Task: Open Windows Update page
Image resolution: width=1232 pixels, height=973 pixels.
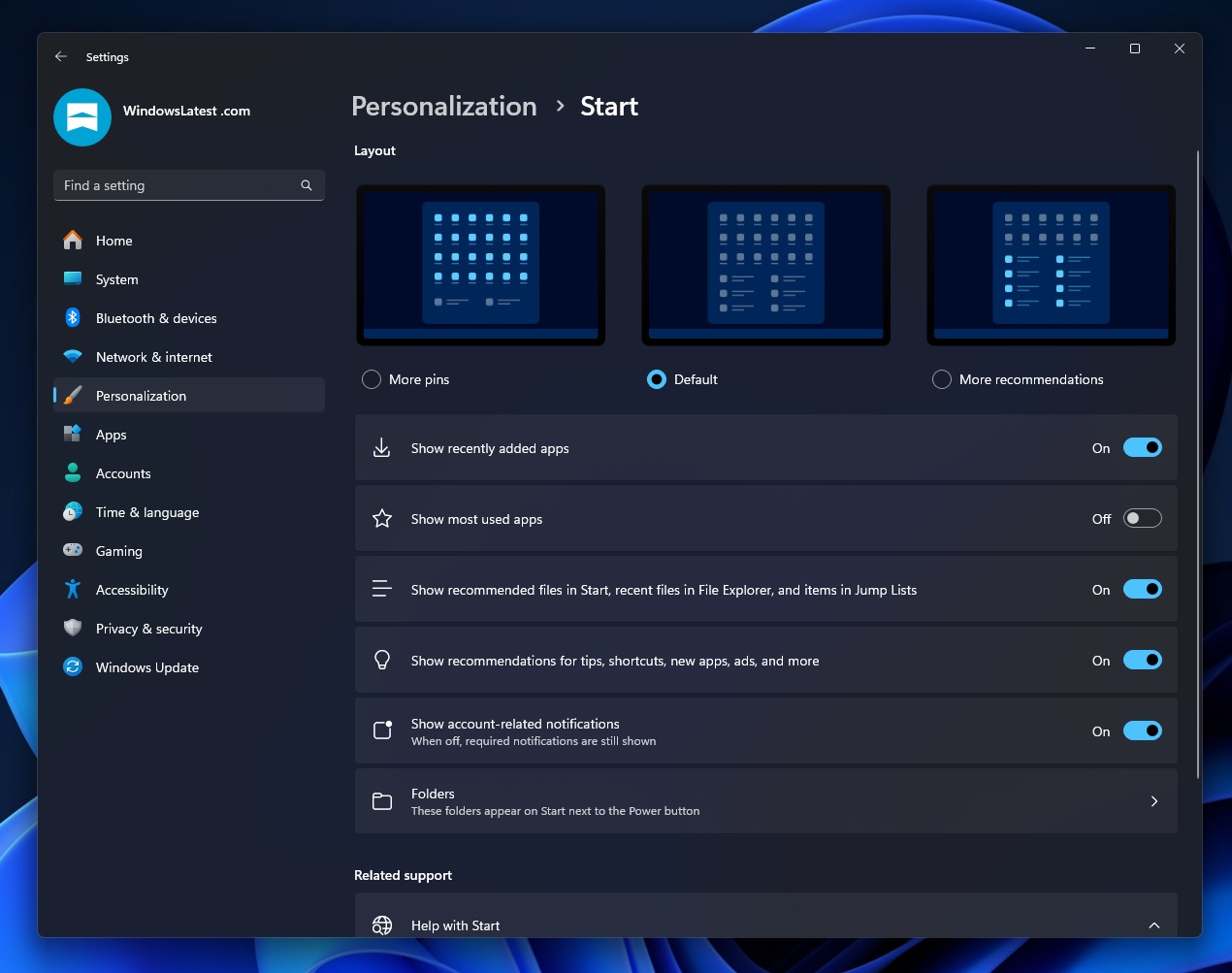Action: [x=189, y=667]
